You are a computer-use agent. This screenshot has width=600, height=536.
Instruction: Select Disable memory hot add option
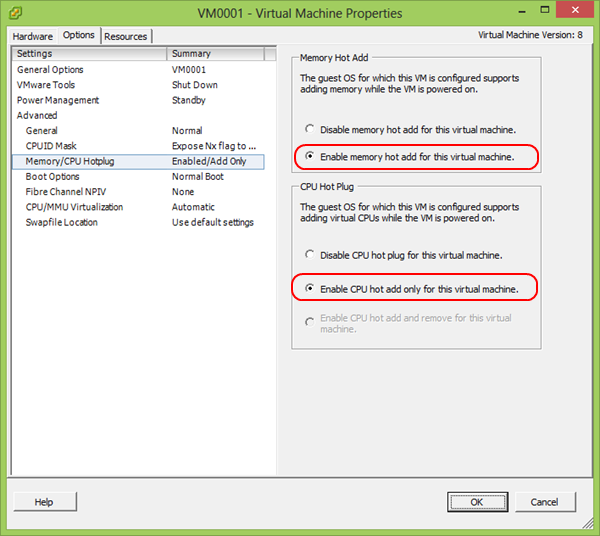[310, 129]
